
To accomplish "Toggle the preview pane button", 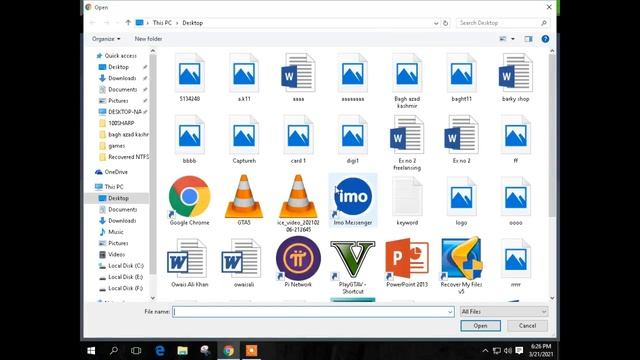I will tap(528, 39).
